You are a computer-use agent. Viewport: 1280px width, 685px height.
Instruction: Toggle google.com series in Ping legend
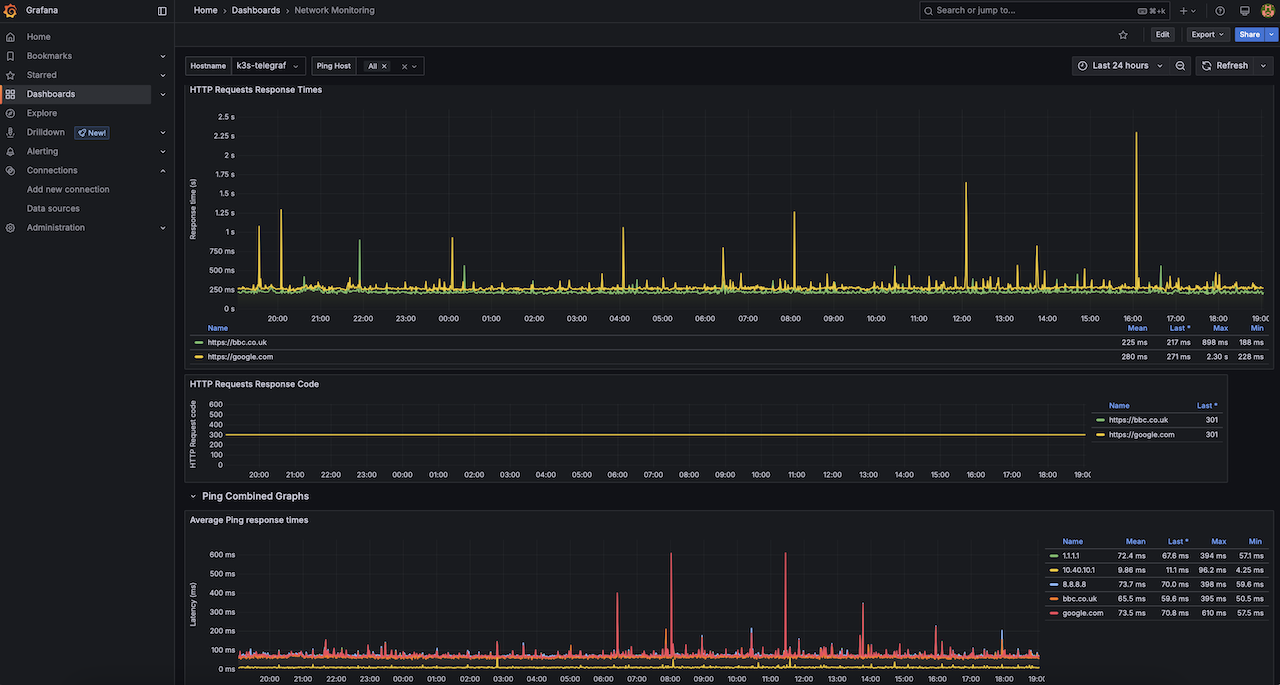tap(1082, 613)
